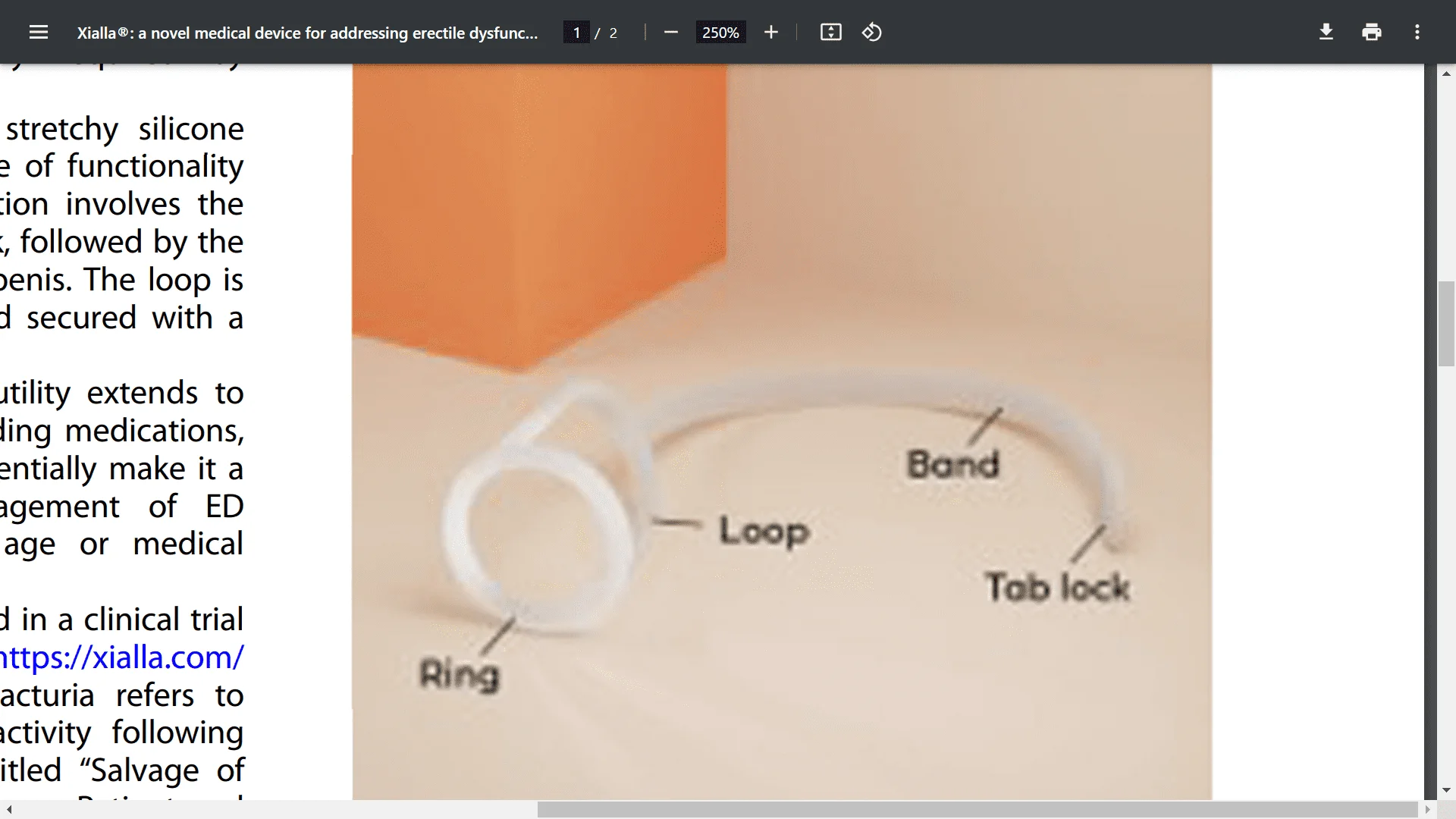Viewport: 1456px width, 819px height.
Task: Click the Tab lock label
Action: click(x=1059, y=586)
